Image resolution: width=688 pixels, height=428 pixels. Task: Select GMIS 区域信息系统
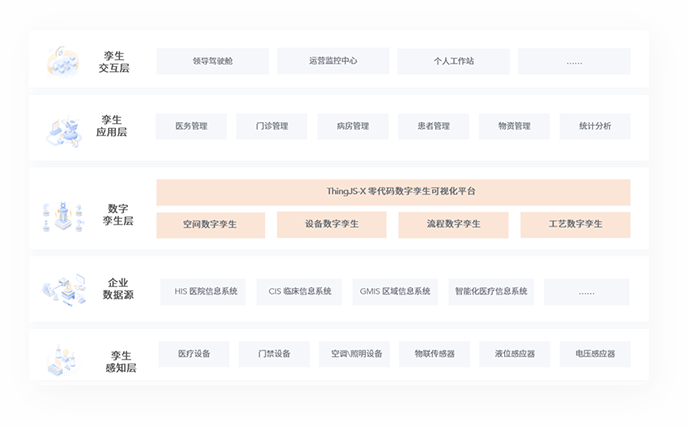(395, 291)
